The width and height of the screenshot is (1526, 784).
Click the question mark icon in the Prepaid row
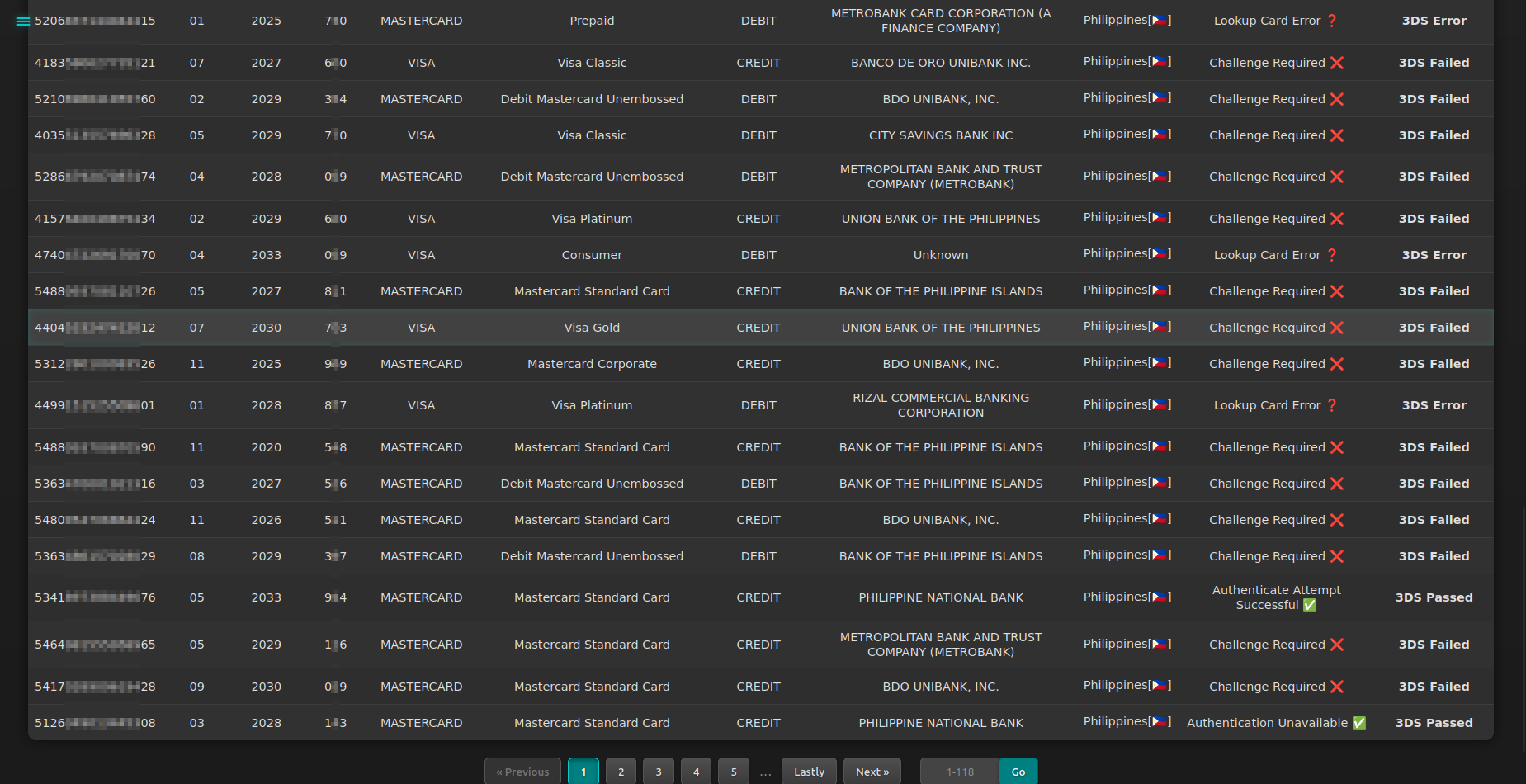coord(1331,21)
